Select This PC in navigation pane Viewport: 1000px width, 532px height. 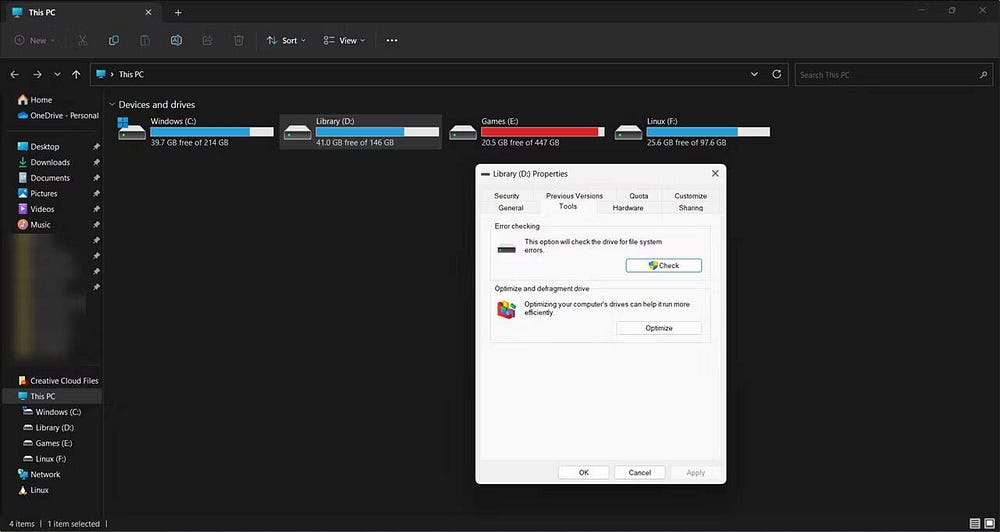click(x=51, y=396)
